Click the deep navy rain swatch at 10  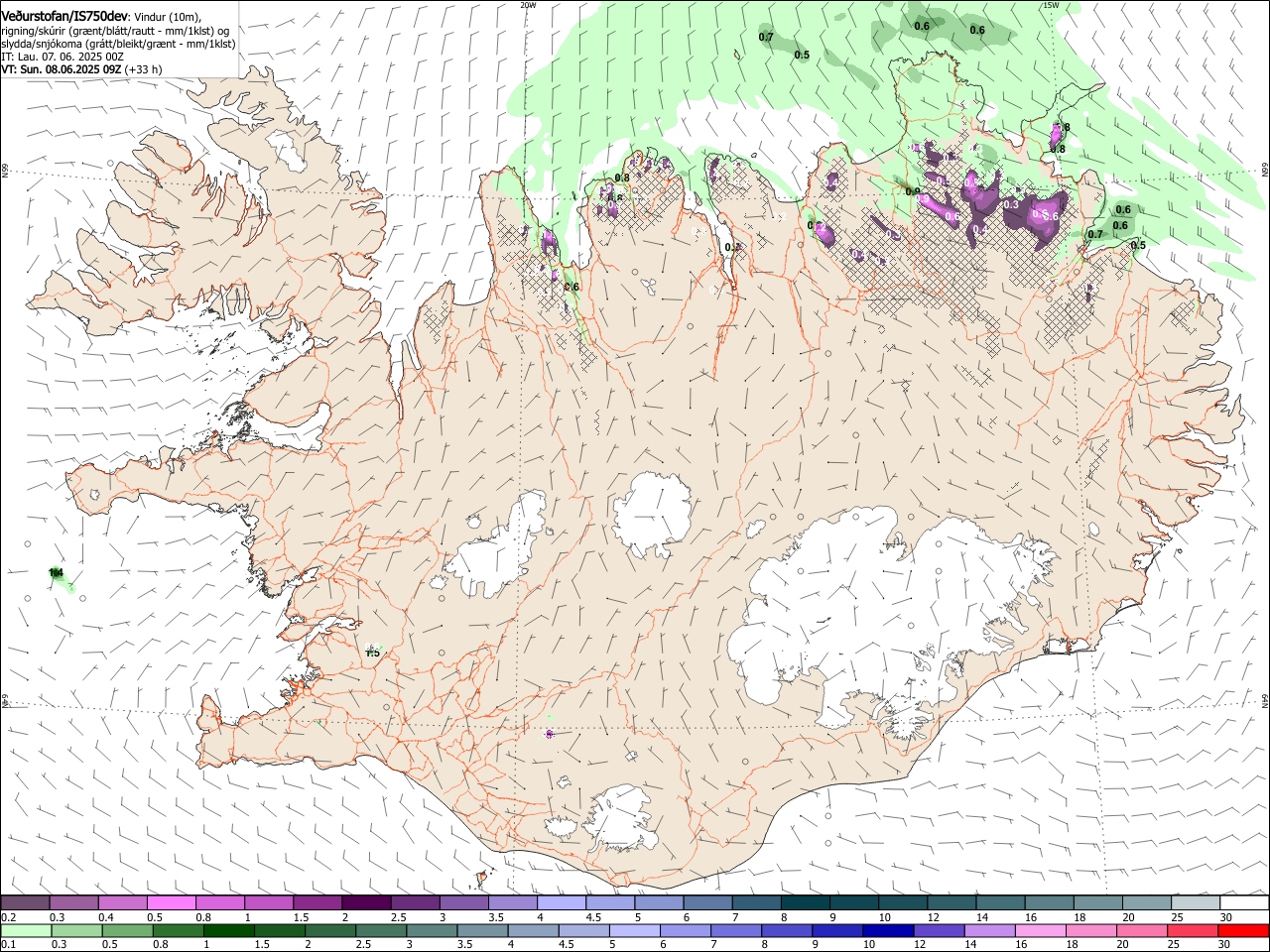tap(886, 930)
